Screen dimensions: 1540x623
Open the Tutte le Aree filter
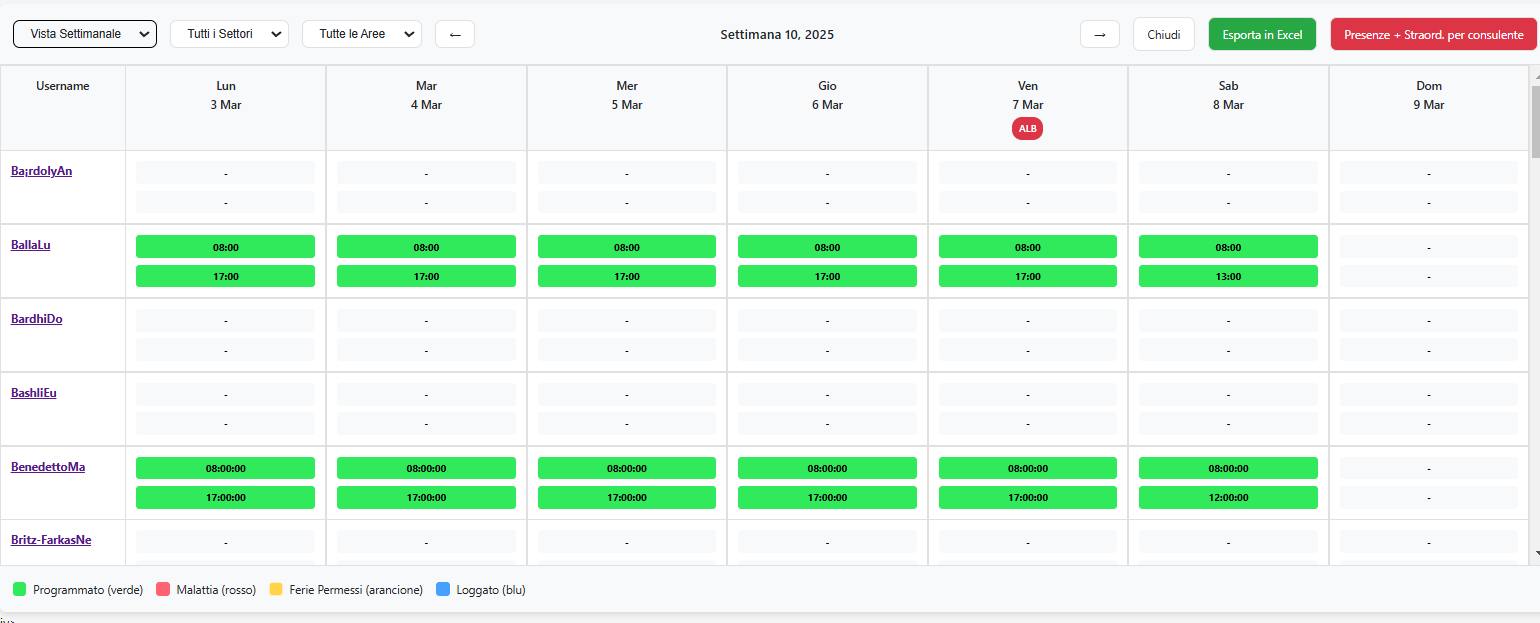click(x=361, y=34)
